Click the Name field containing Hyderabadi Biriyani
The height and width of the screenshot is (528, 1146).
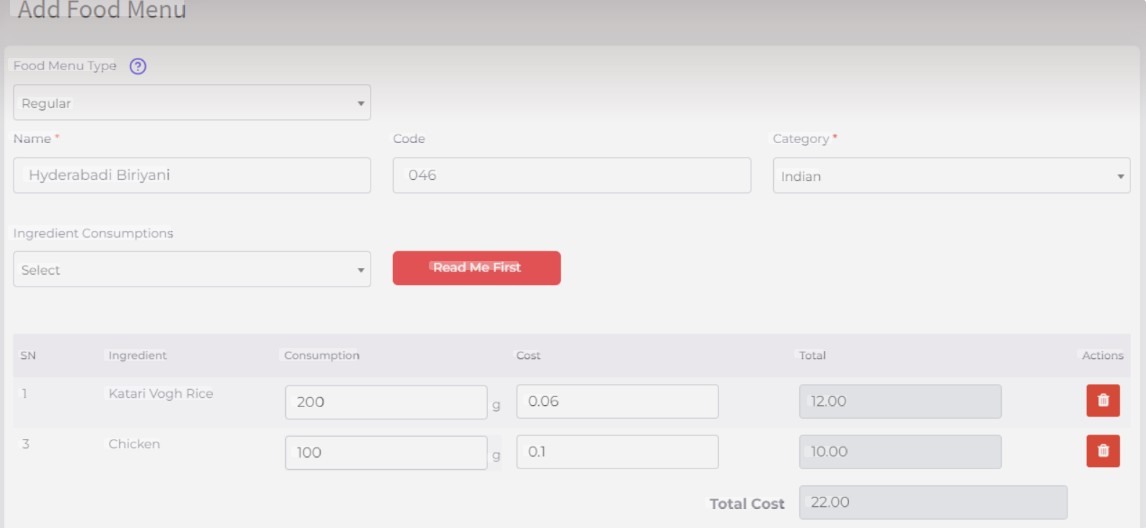191,175
